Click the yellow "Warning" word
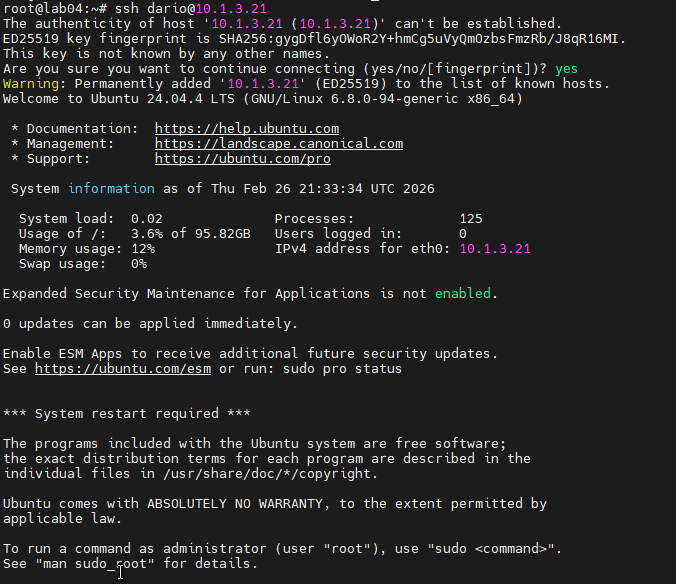 coord(34,84)
